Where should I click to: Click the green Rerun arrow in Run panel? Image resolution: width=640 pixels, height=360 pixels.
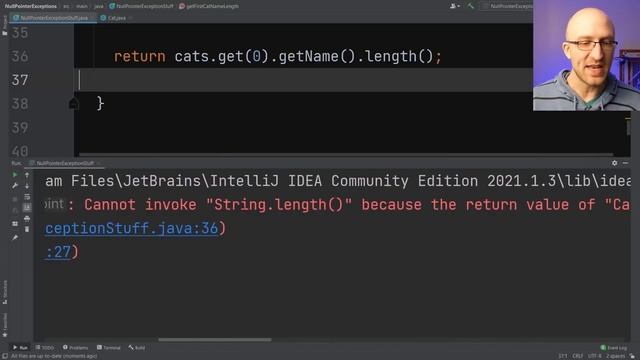(x=15, y=175)
